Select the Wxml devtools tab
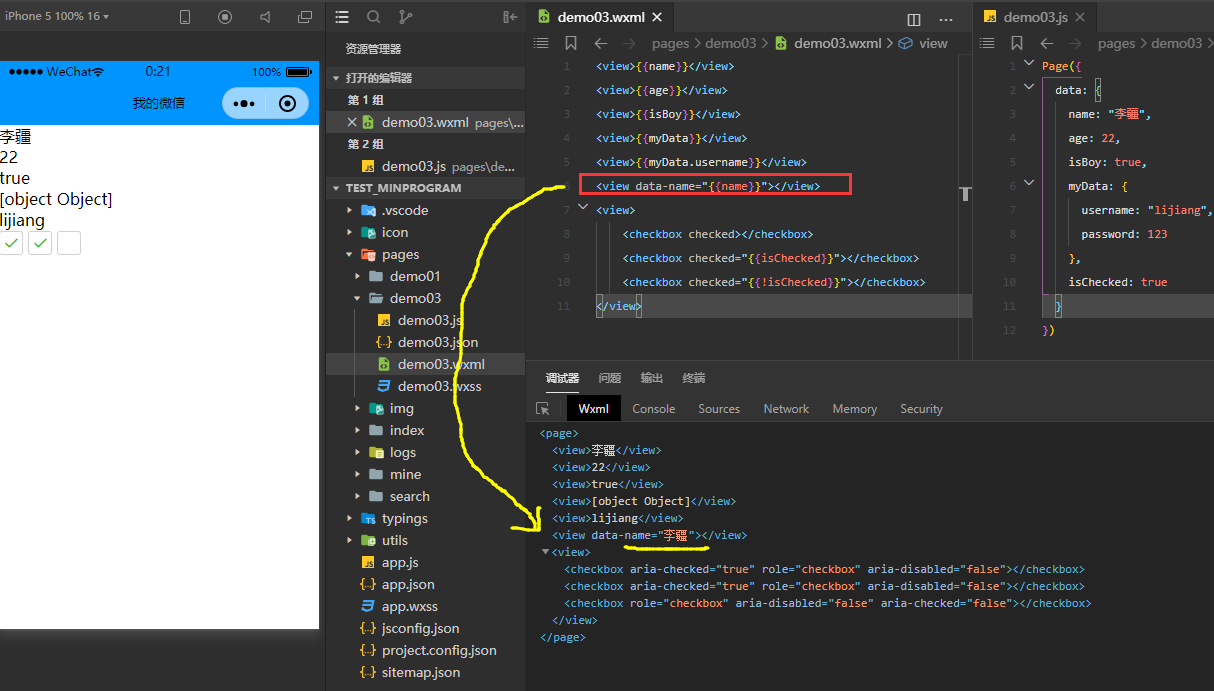 [594, 408]
